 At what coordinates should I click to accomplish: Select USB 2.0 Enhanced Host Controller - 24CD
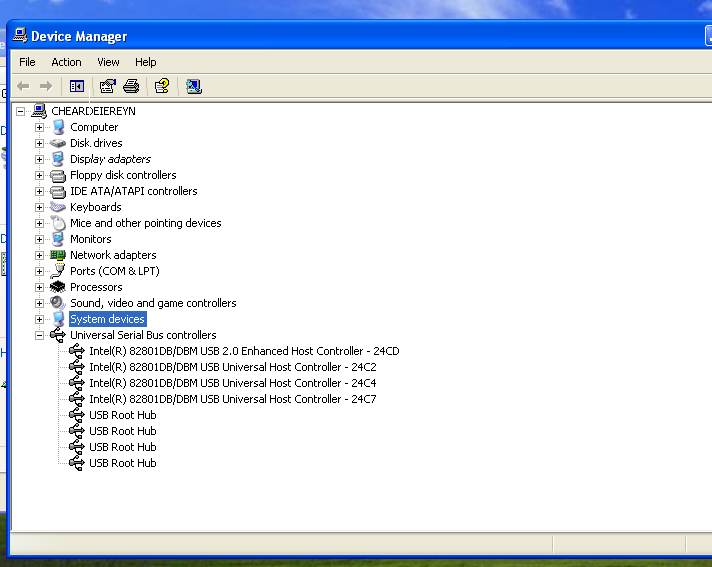[x=244, y=351]
